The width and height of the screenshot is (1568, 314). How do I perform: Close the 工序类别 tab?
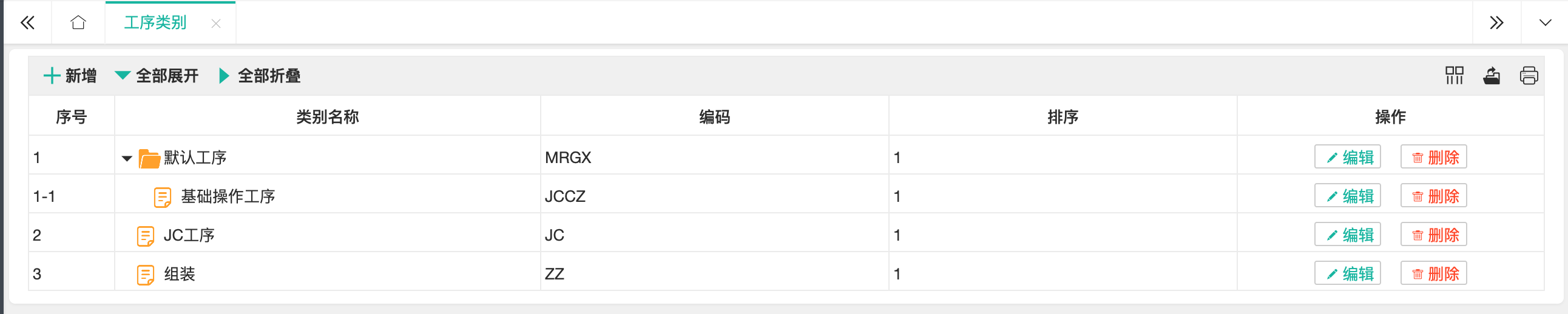pyautogui.click(x=215, y=24)
